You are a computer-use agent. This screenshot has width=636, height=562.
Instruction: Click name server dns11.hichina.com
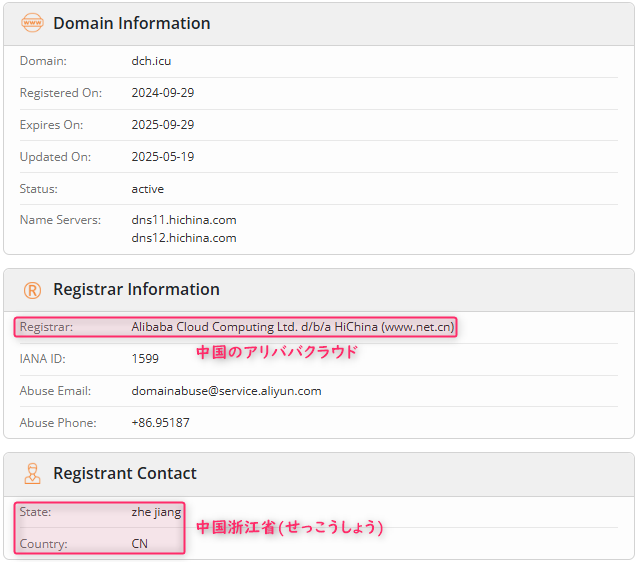coord(184,220)
